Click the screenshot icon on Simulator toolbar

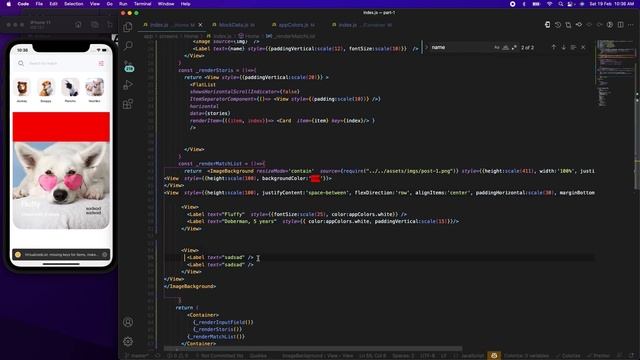tap(95, 25)
